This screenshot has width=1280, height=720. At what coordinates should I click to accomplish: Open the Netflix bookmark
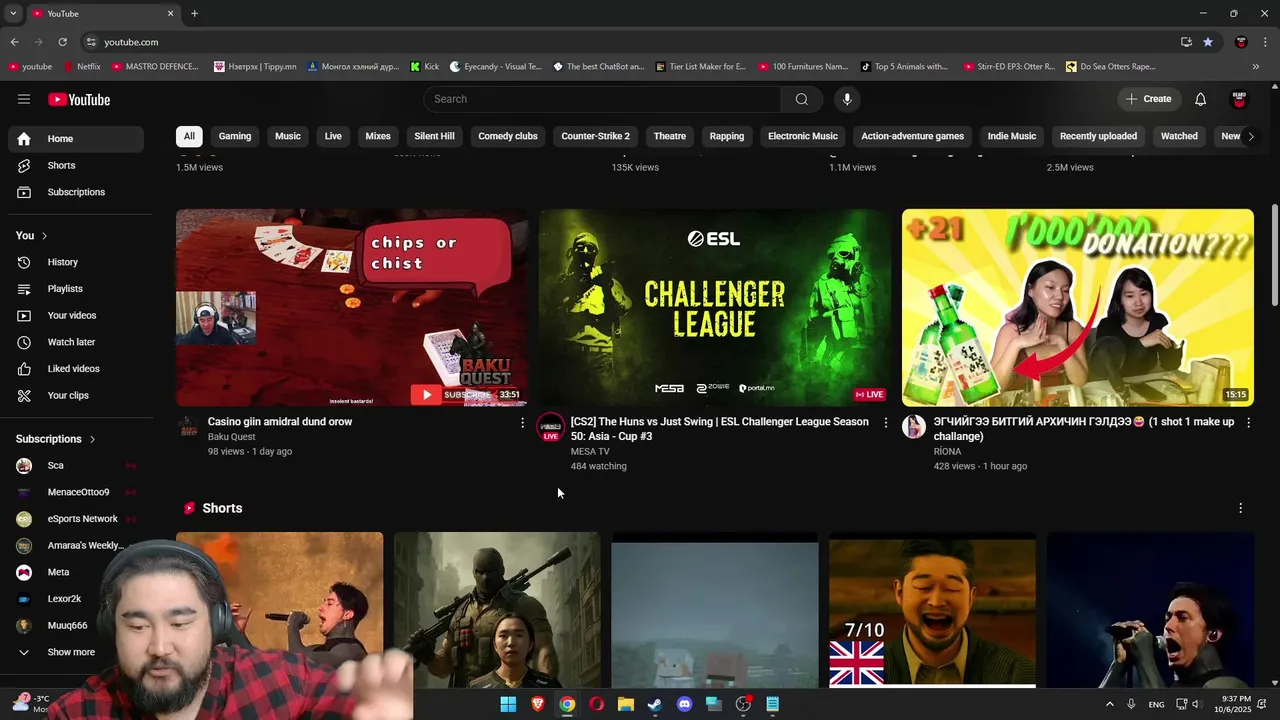pos(81,67)
